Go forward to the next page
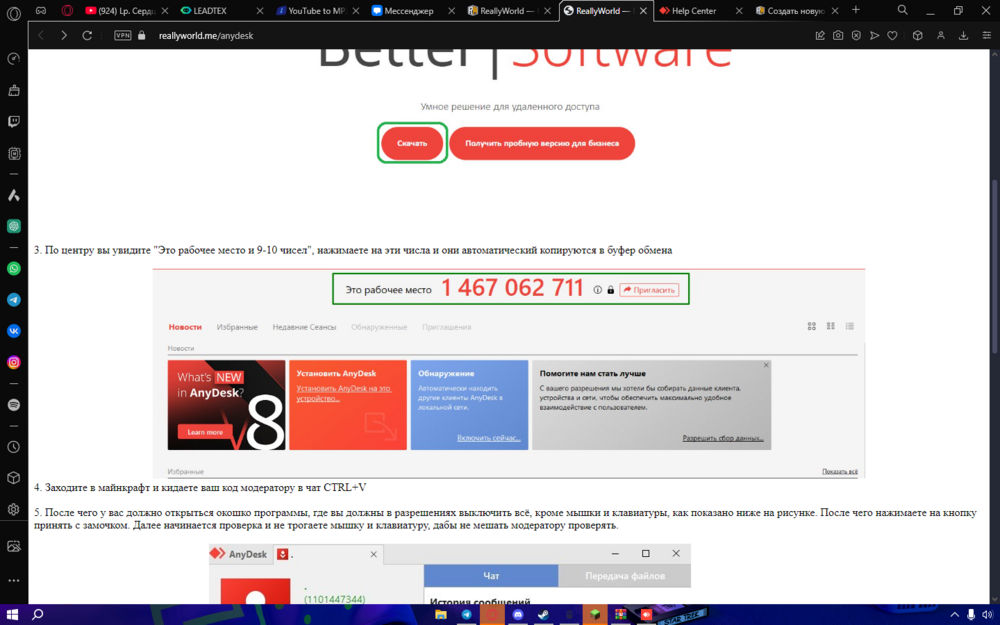 (x=64, y=36)
